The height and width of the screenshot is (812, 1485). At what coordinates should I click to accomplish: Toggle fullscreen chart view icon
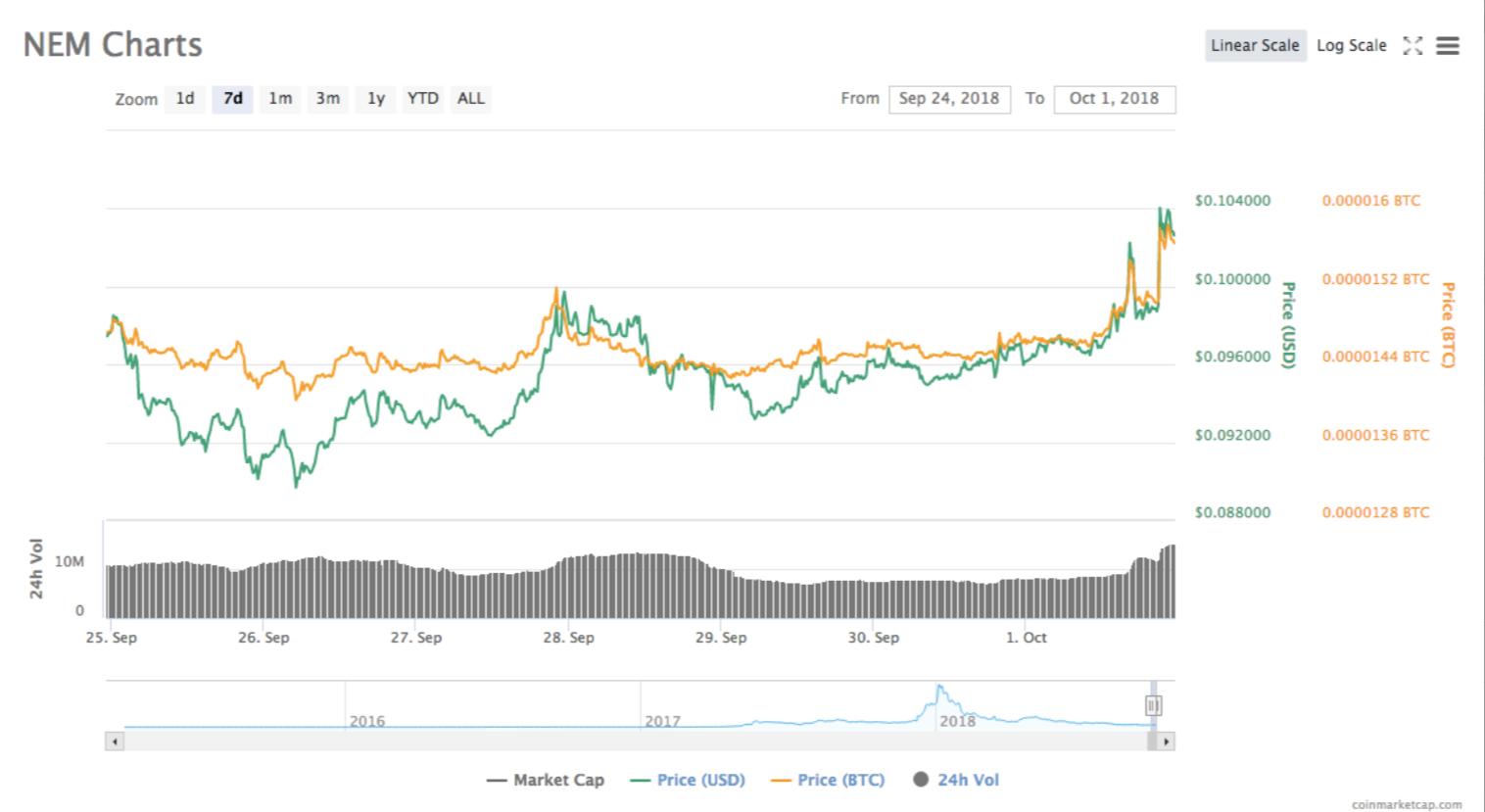point(1413,45)
